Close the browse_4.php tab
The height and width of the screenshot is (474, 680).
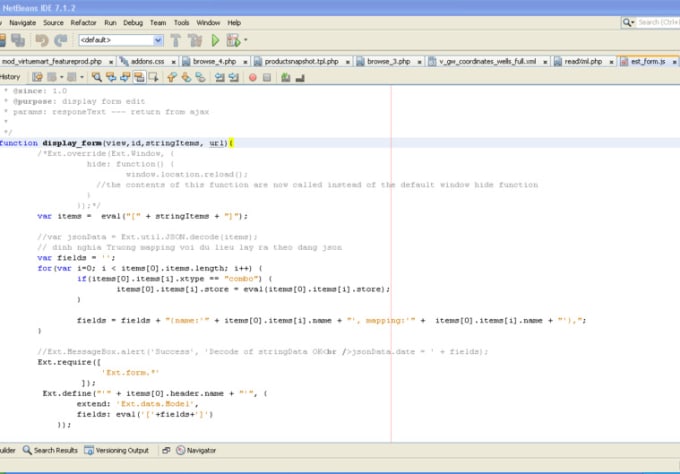[x=245, y=62]
